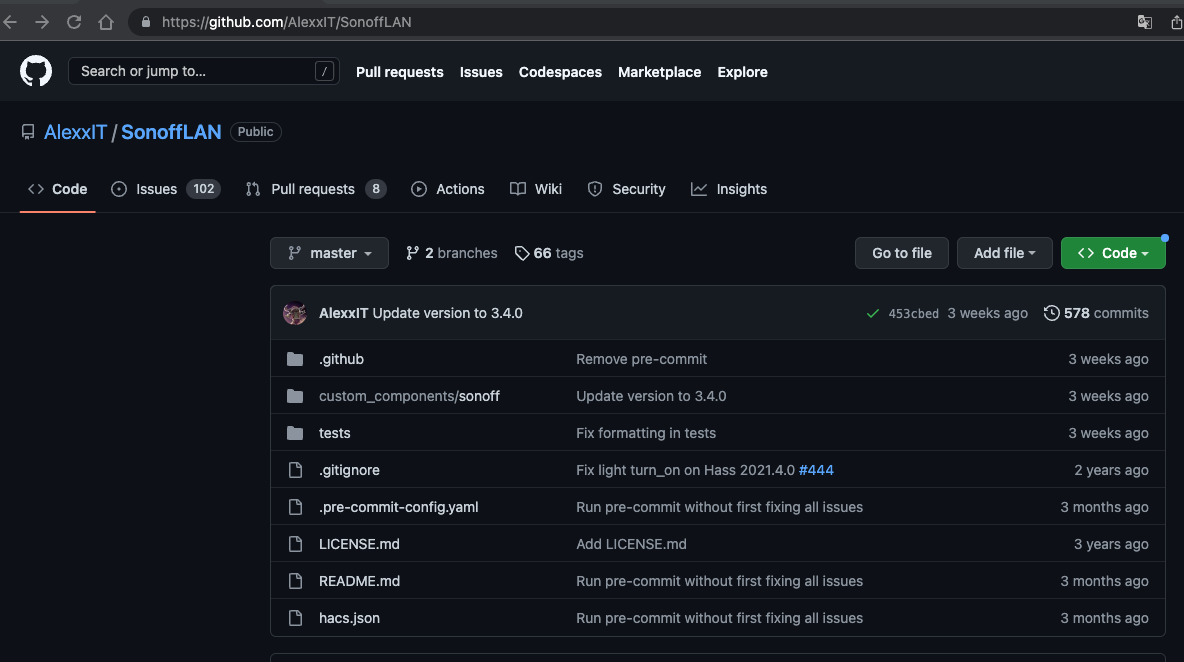Go back with browser back arrow
This screenshot has height=662, width=1184.
coord(10,23)
